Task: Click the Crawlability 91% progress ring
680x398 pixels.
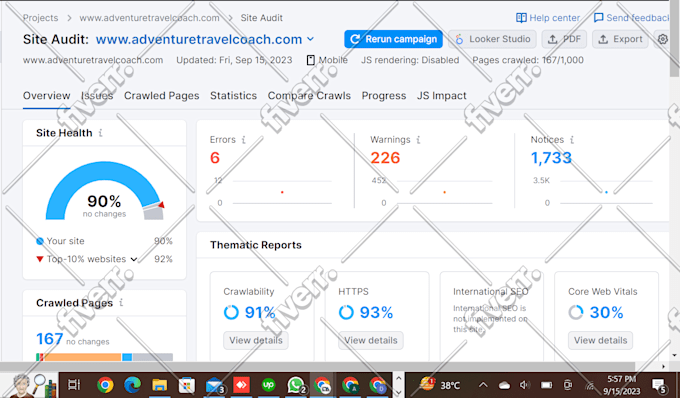Action: pos(231,312)
